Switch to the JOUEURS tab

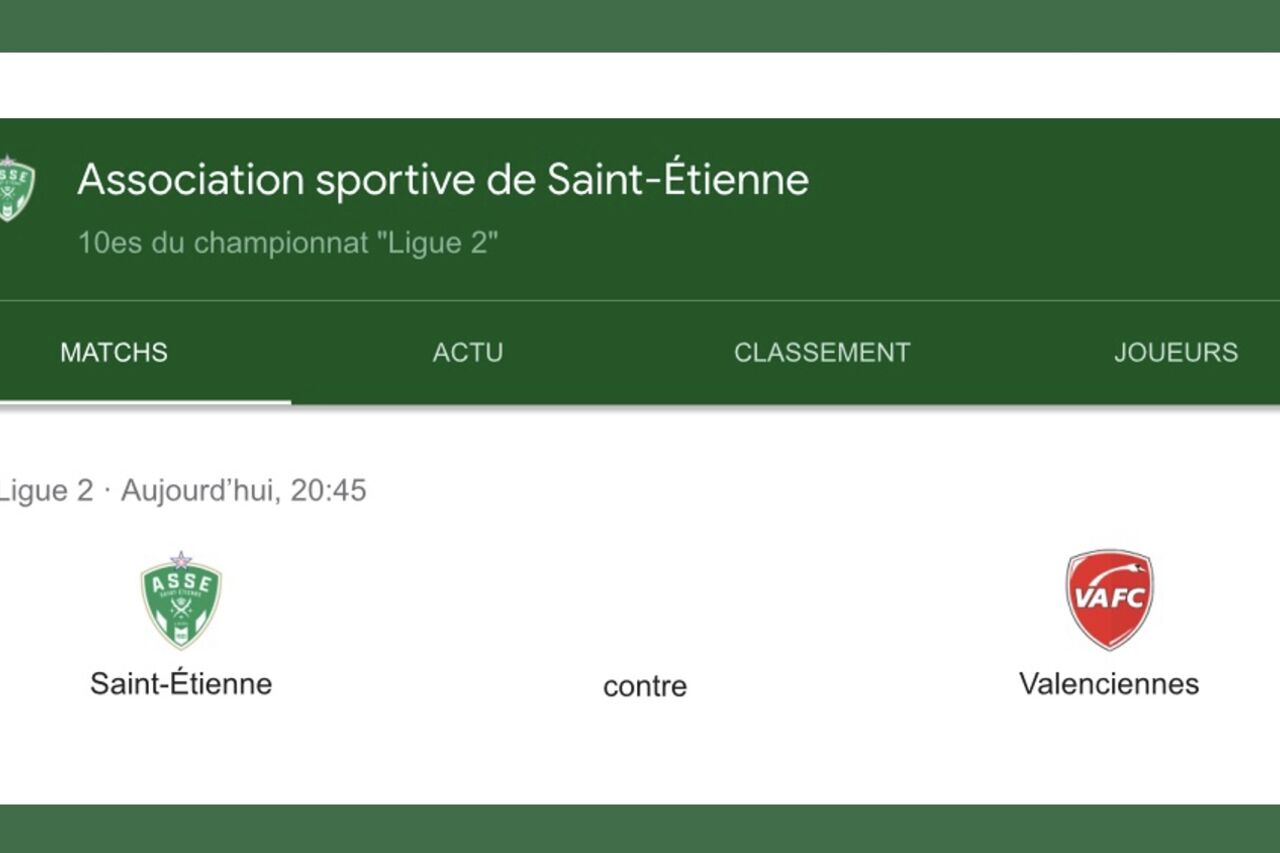1176,352
